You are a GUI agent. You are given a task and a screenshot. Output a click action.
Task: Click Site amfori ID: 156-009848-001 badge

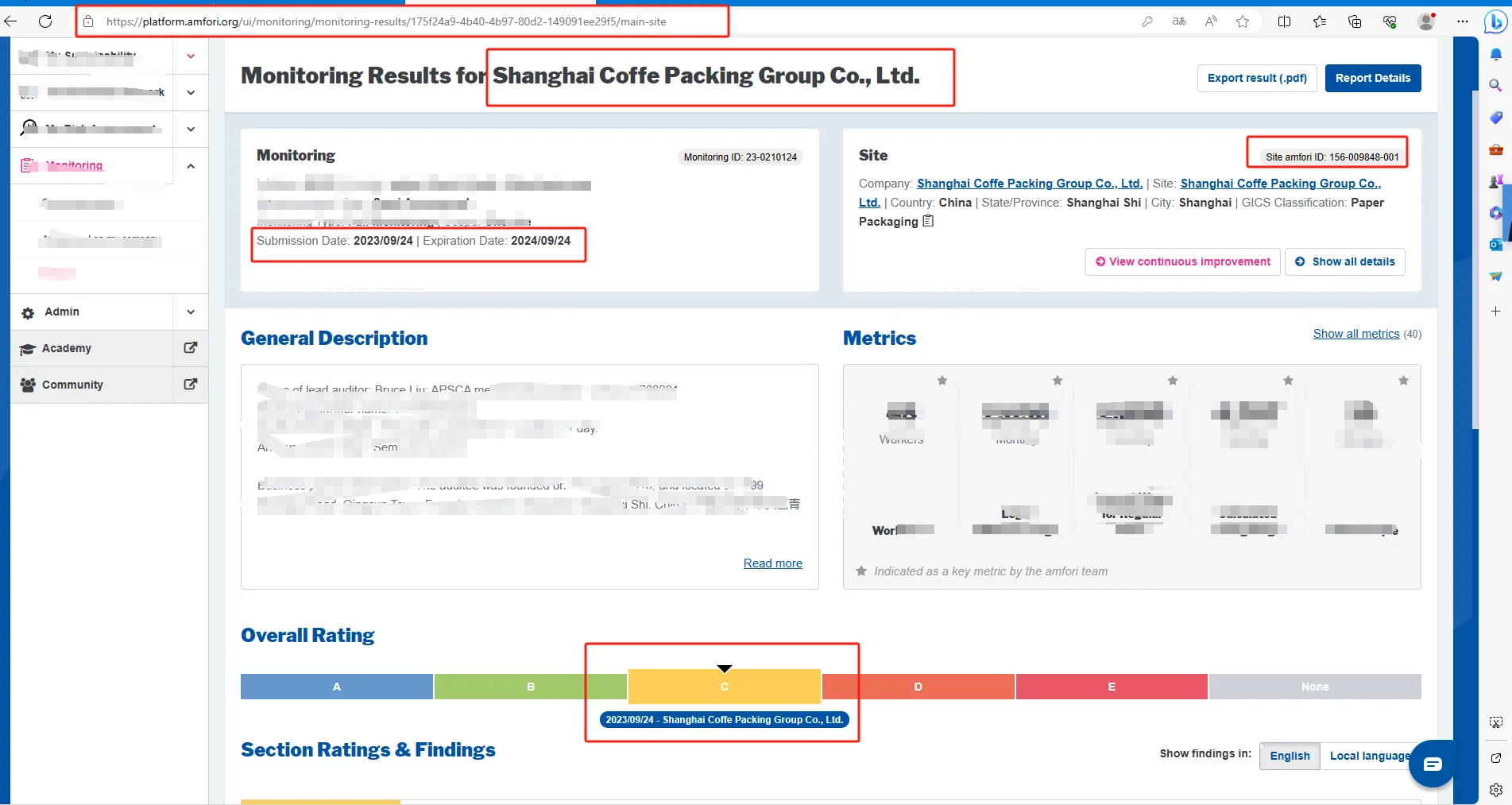(1332, 157)
